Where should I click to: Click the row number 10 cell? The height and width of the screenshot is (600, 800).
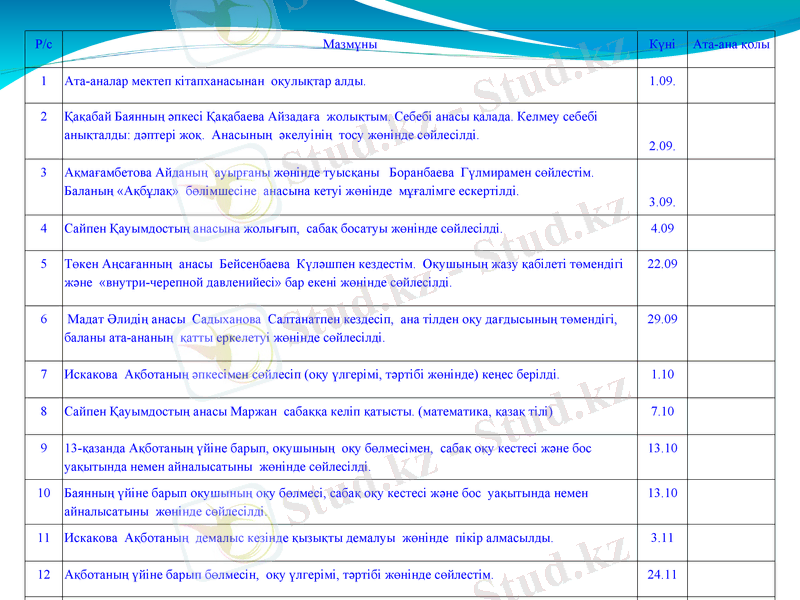43,493
